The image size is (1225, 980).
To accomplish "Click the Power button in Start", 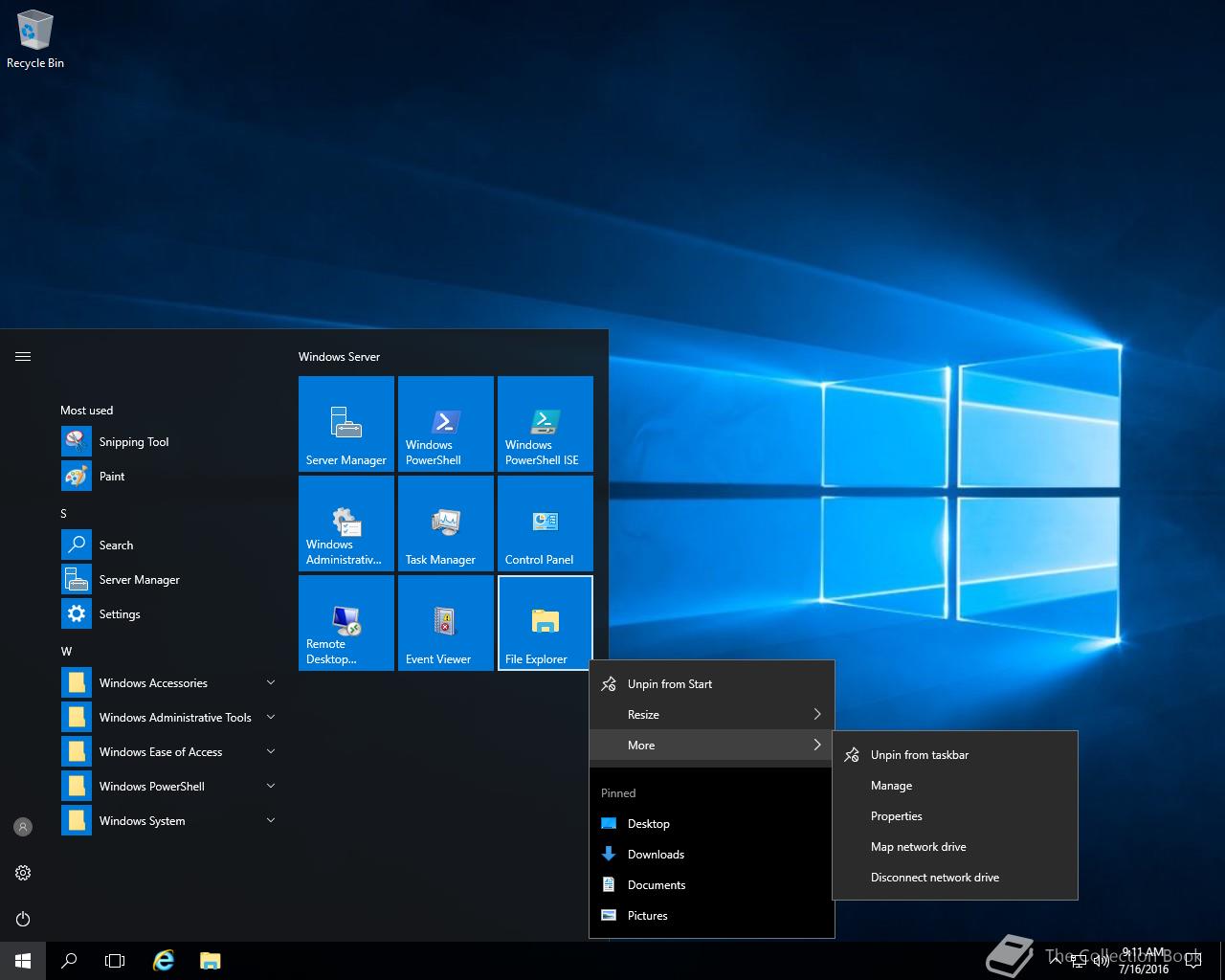I will pyautogui.click(x=23, y=919).
